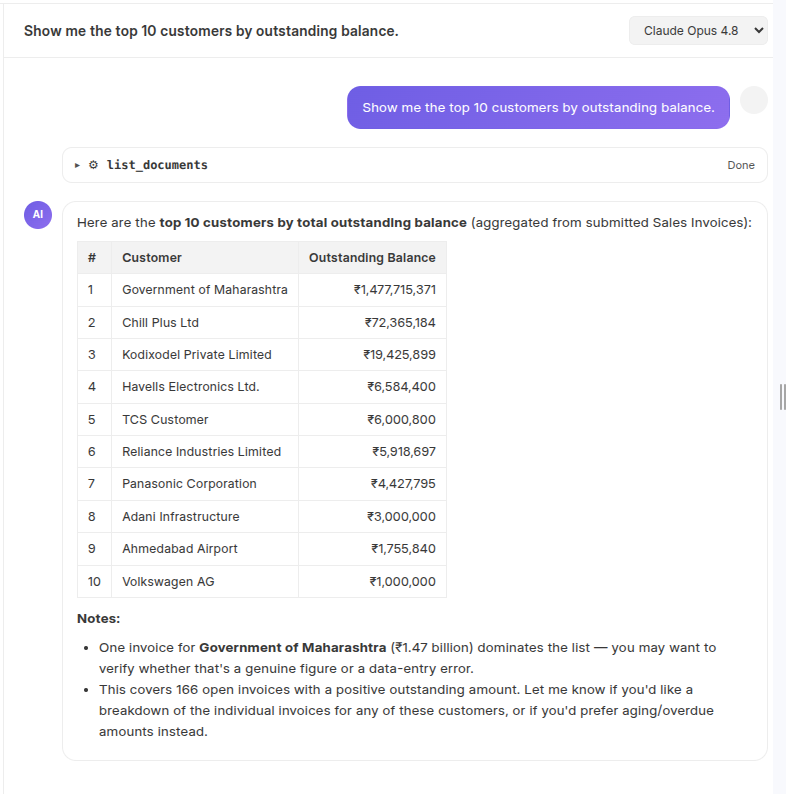Viewport: 786px width, 794px height.
Task: Click the ₹6,000,800 TCS Customer balance
Action: (x=402, y=419)
